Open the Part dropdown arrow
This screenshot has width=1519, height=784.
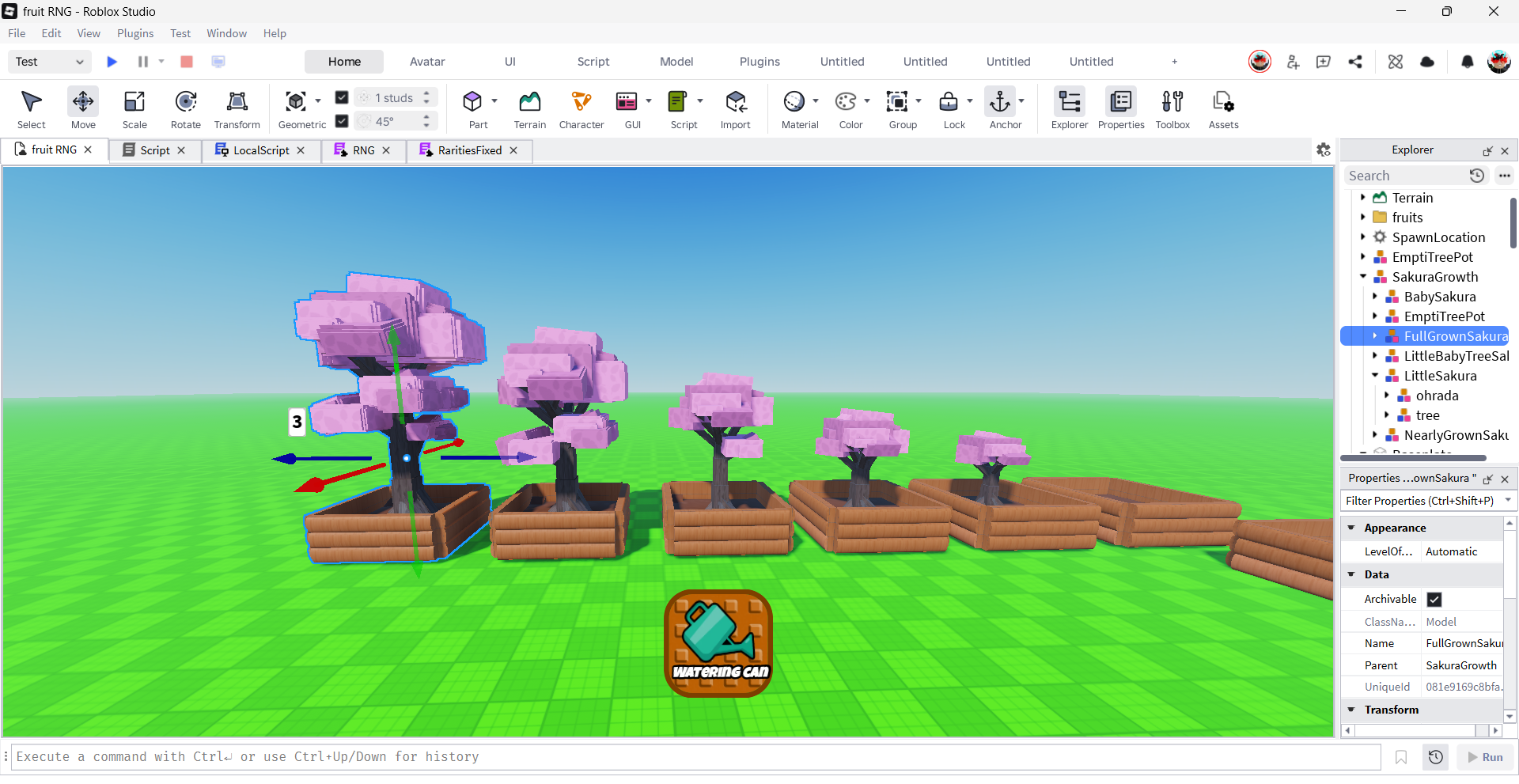point(494,101)
